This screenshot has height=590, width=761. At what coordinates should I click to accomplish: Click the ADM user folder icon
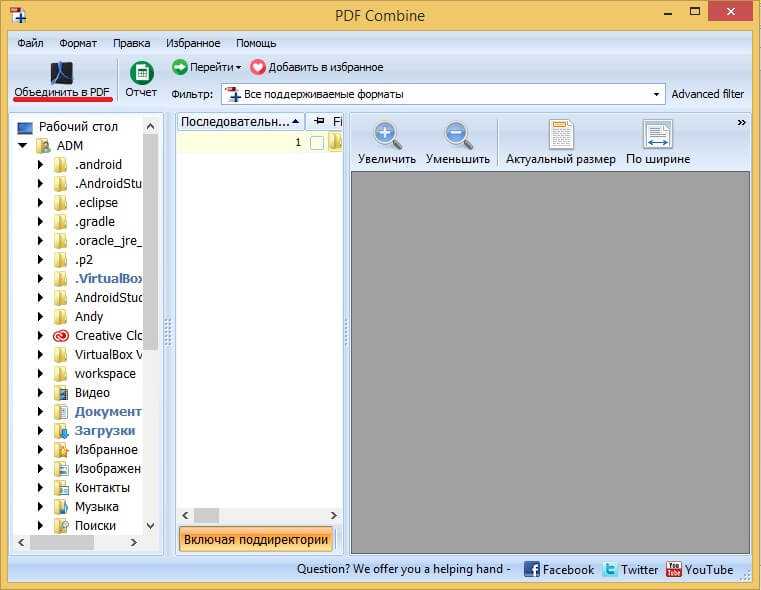(43, 146)
